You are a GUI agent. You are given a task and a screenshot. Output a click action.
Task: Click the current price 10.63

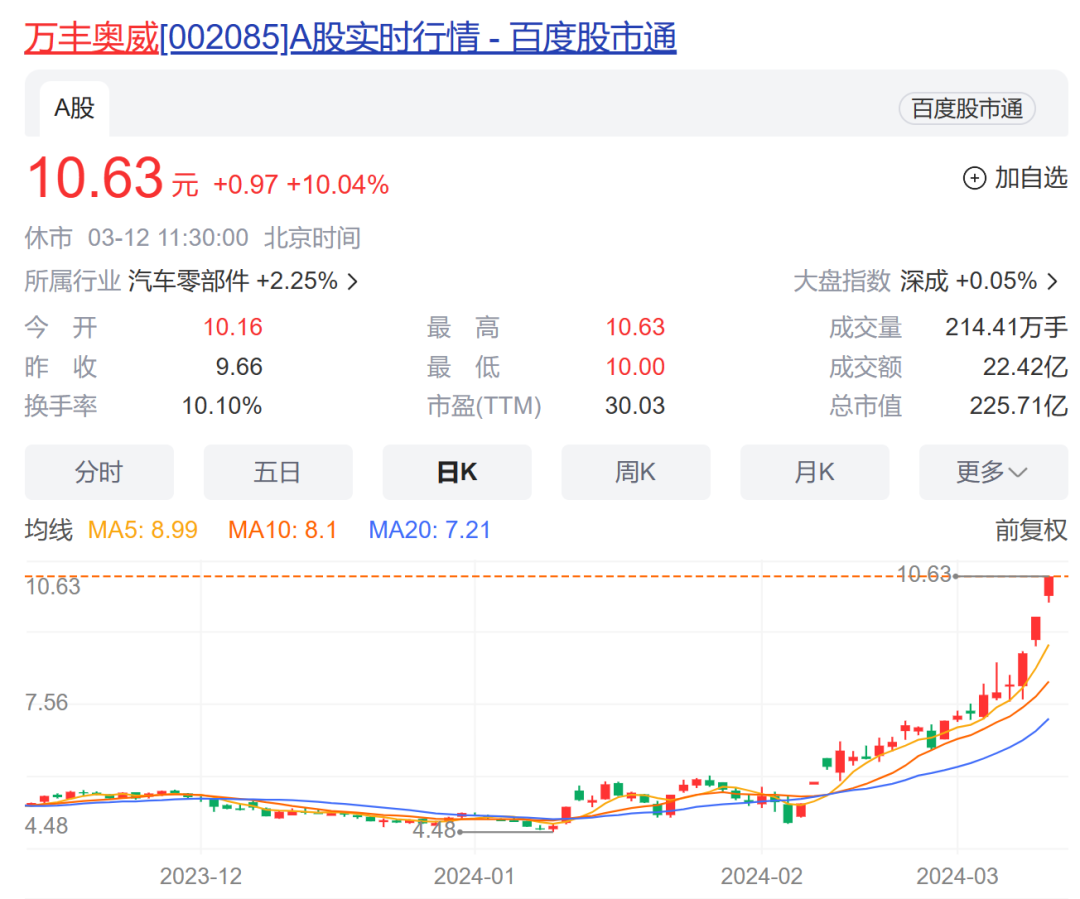[95, 178]
